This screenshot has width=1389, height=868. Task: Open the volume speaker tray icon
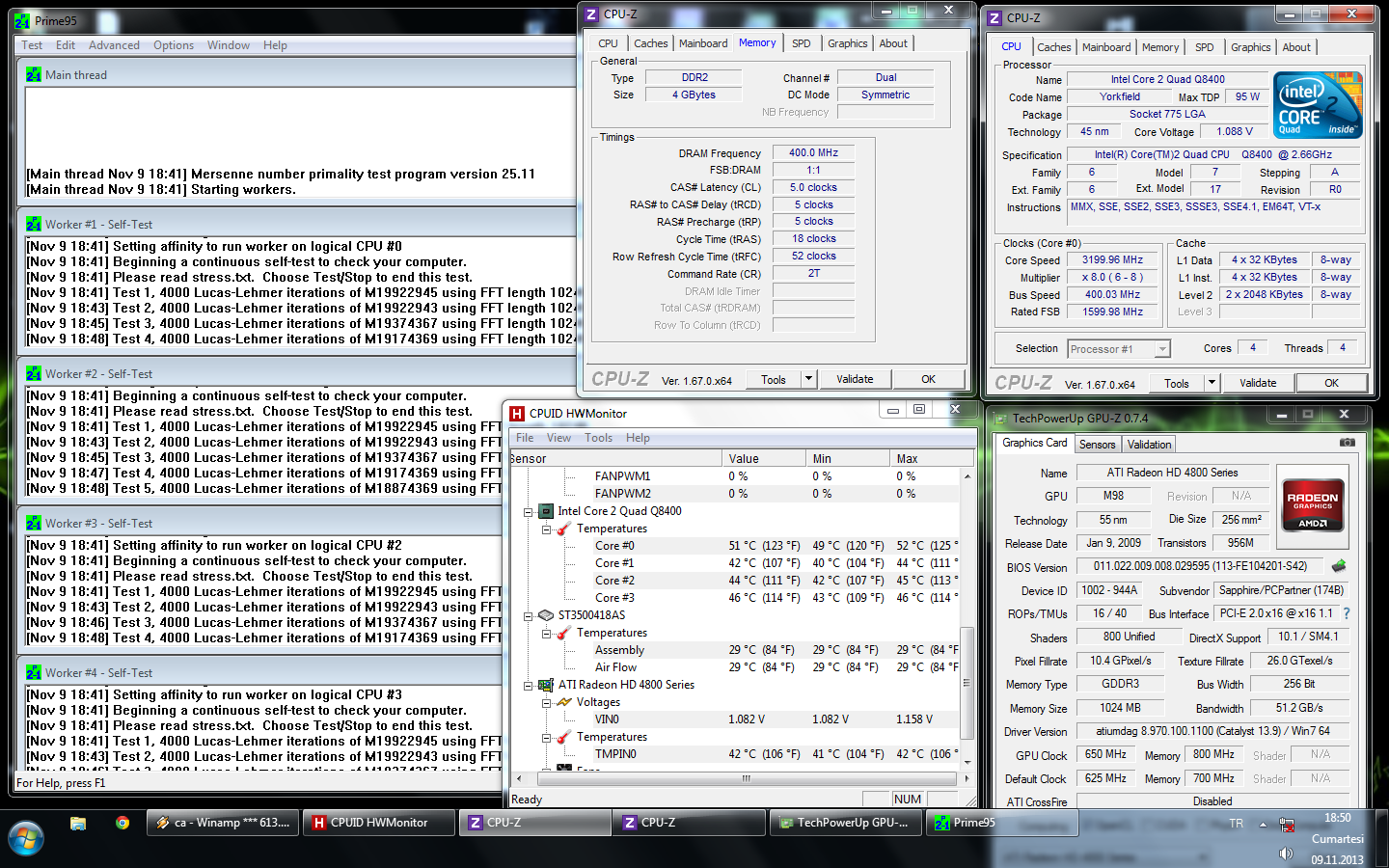click(1286, 854)
